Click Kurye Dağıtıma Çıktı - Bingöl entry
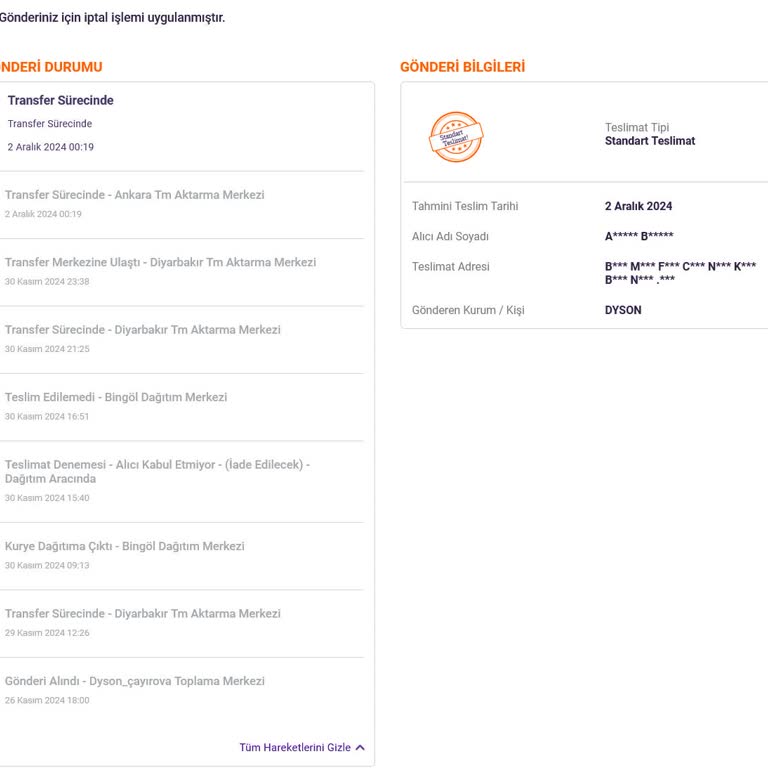Image resolution: width=768 pixels, height=768 pixels. [125, 546]
